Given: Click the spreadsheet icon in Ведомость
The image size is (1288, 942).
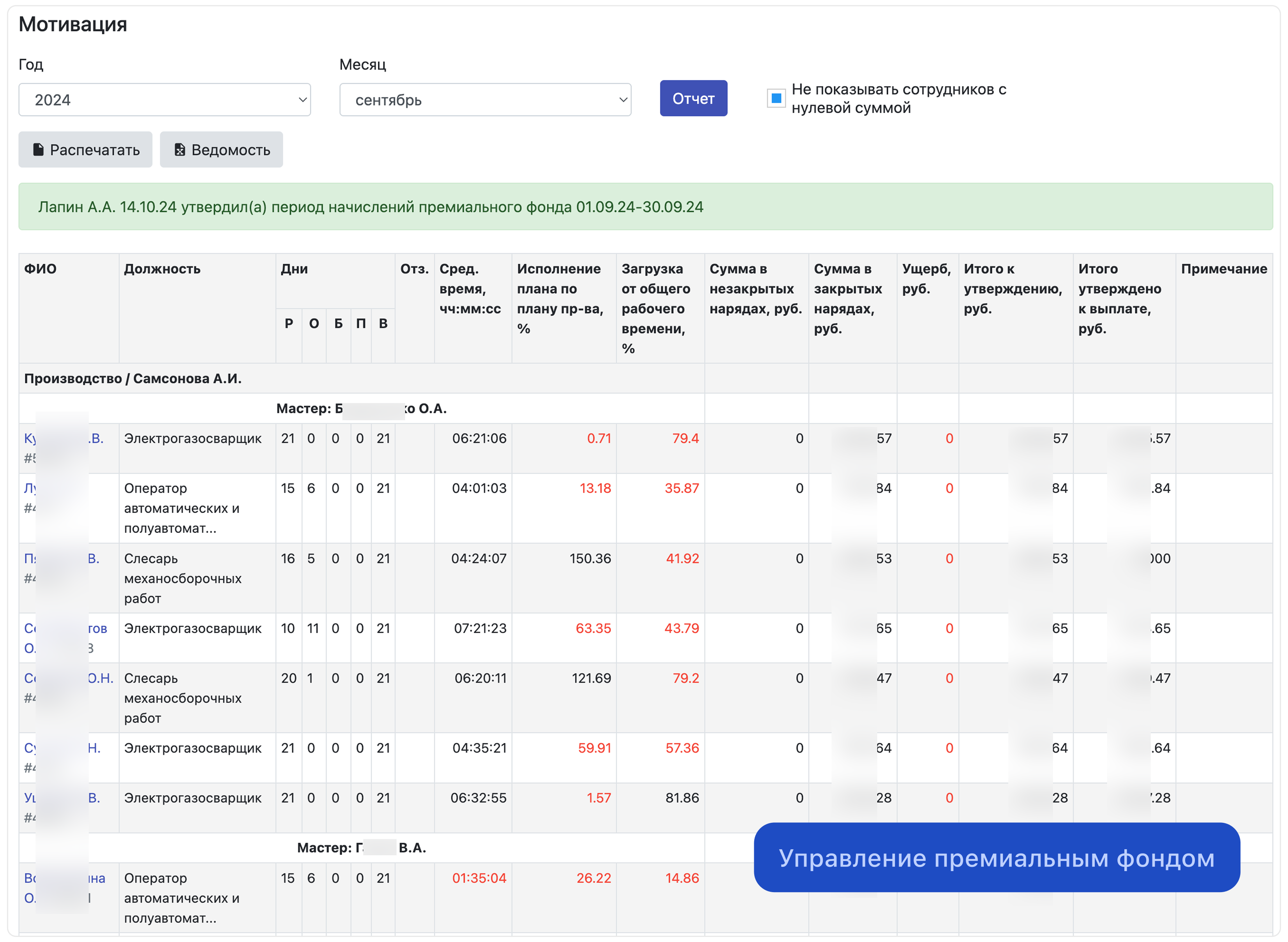Looking at the screenshot, I should pos(180,150).
